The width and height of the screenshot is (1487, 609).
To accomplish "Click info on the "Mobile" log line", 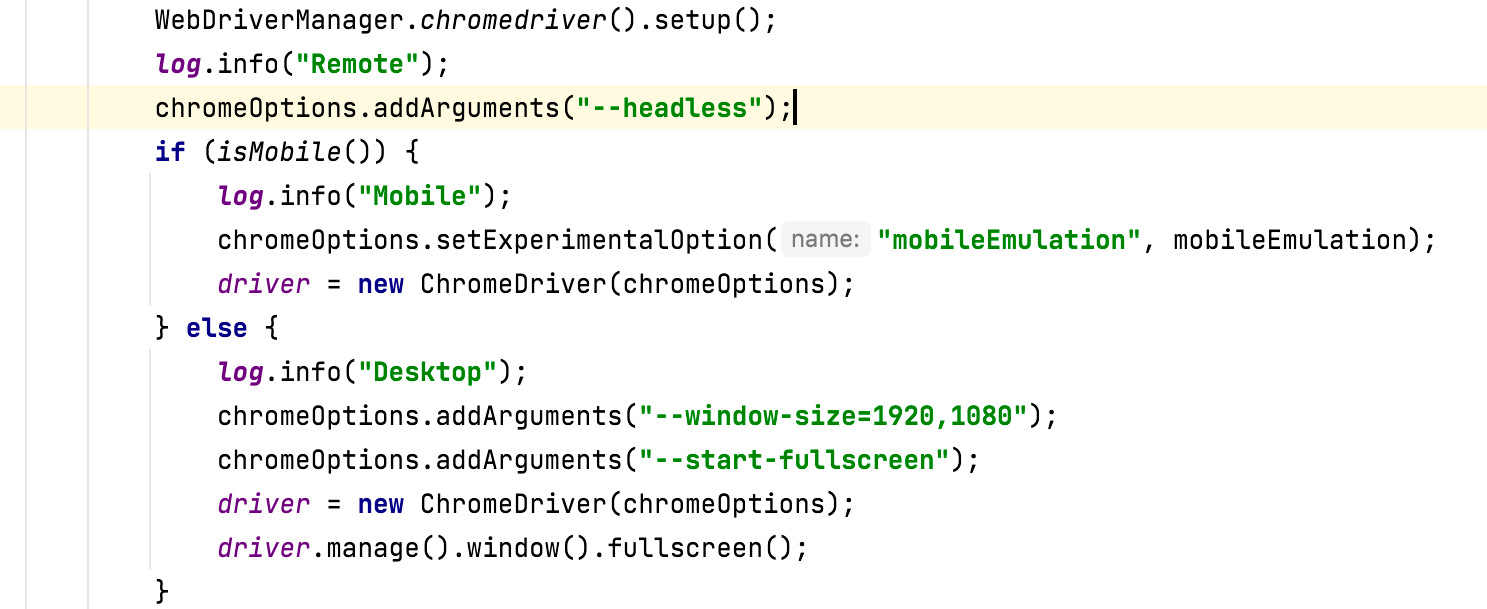I will [x=311, y=196].
